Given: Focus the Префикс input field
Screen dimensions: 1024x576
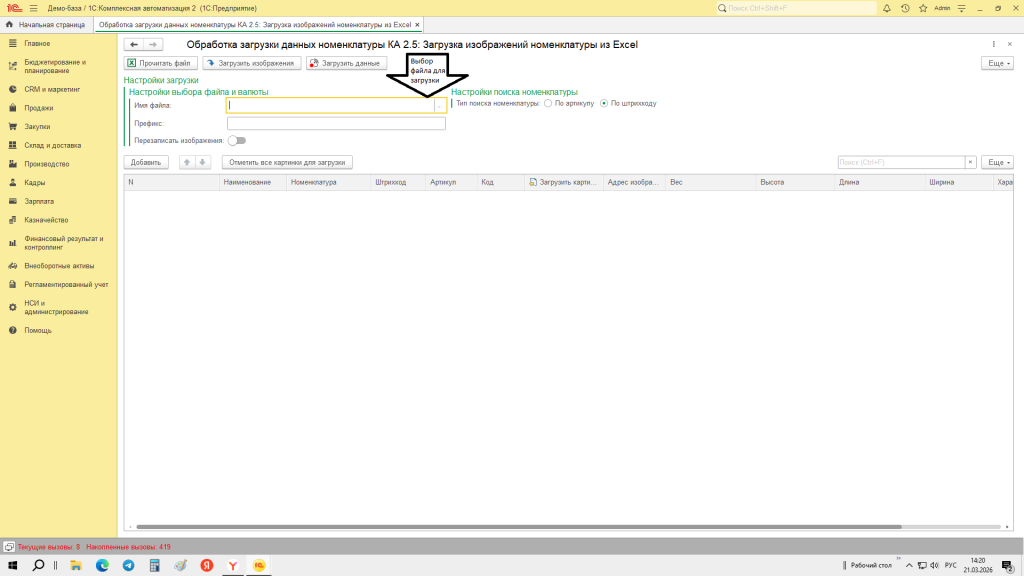Looking at the screenshot, I should [x=336, y=123].
